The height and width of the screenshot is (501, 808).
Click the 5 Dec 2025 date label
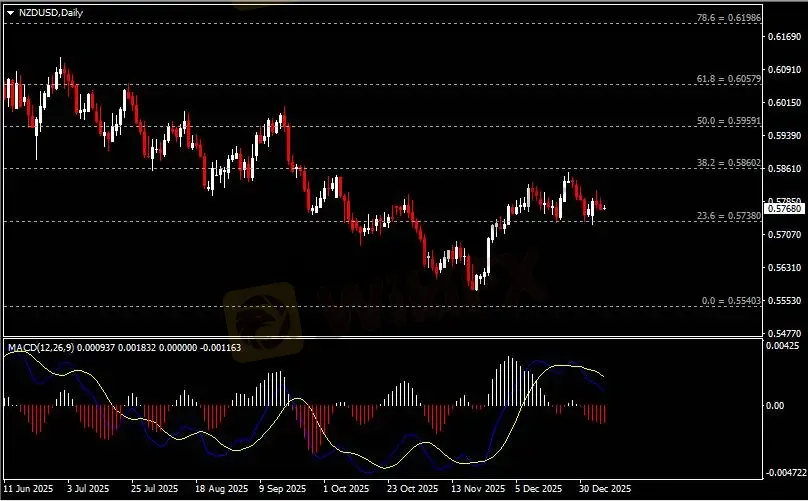tap(538, 488)
